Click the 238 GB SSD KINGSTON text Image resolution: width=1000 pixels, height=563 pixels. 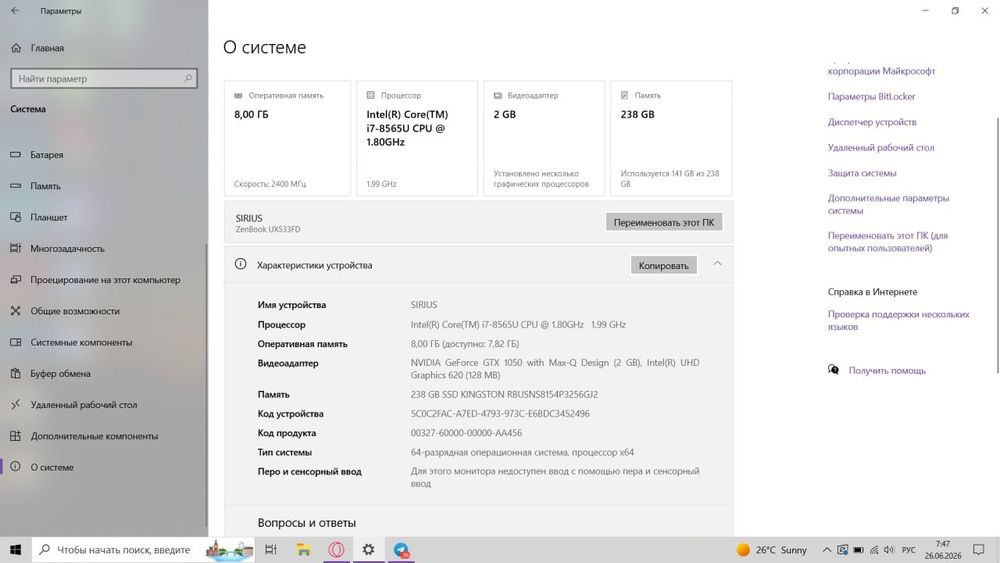point(504,395)
